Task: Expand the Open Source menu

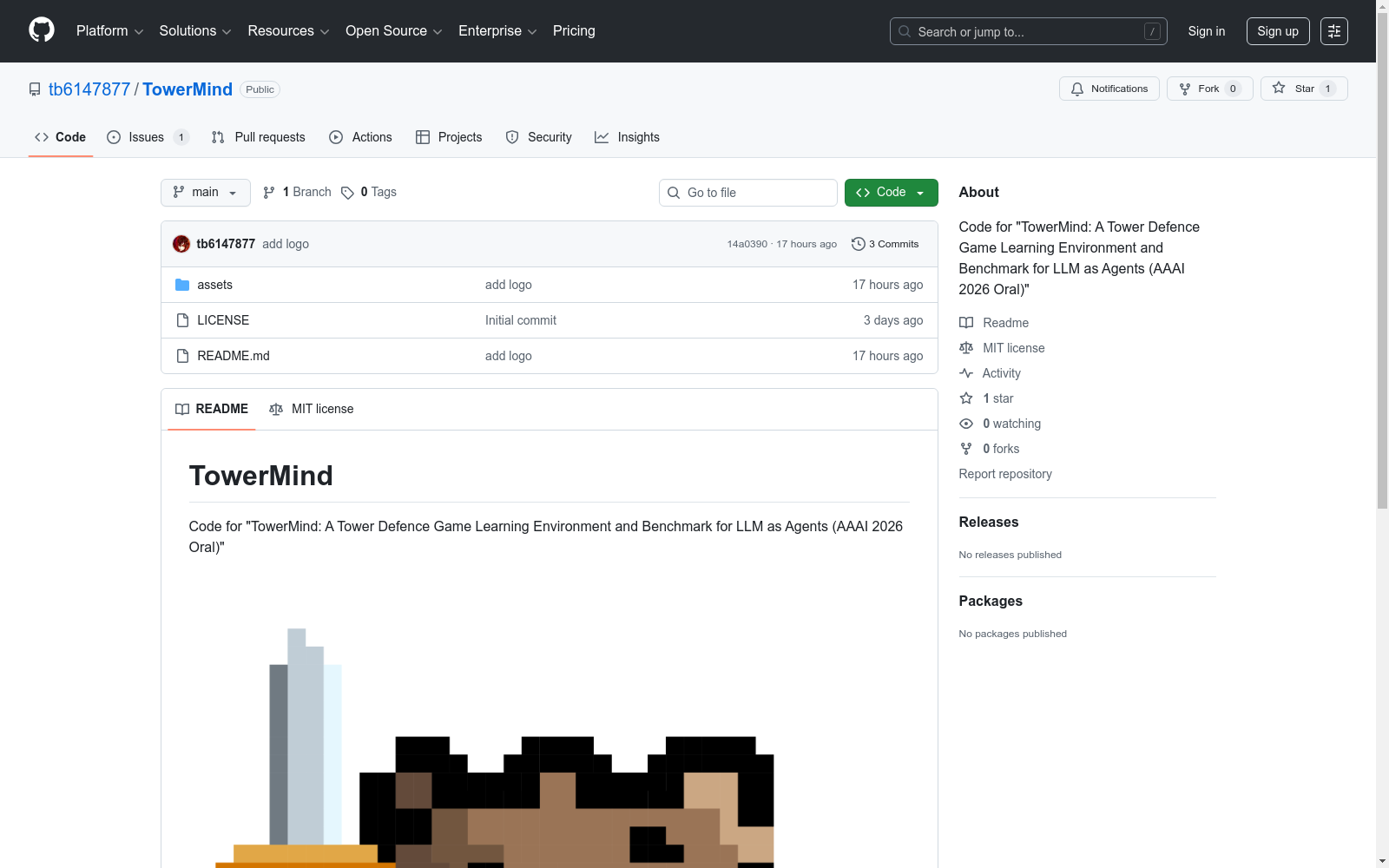Action: pos(394,31)
